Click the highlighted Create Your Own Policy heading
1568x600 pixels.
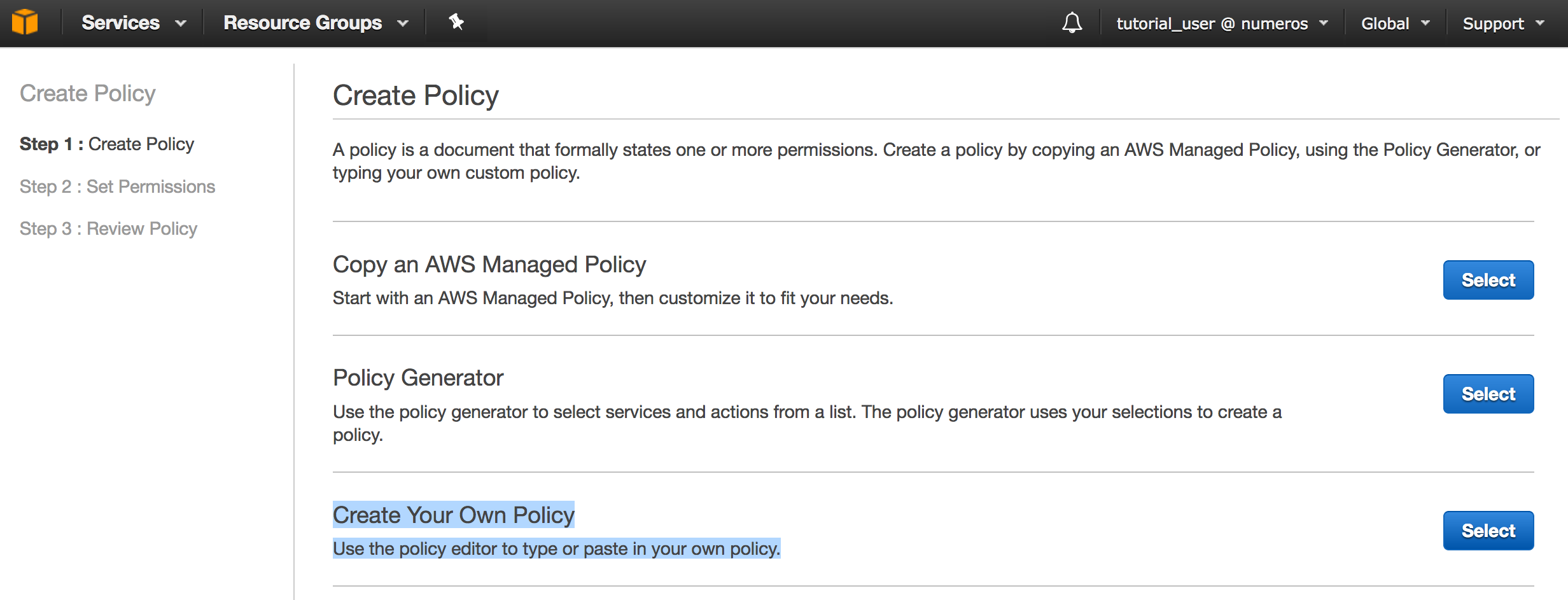pos(453,515)
